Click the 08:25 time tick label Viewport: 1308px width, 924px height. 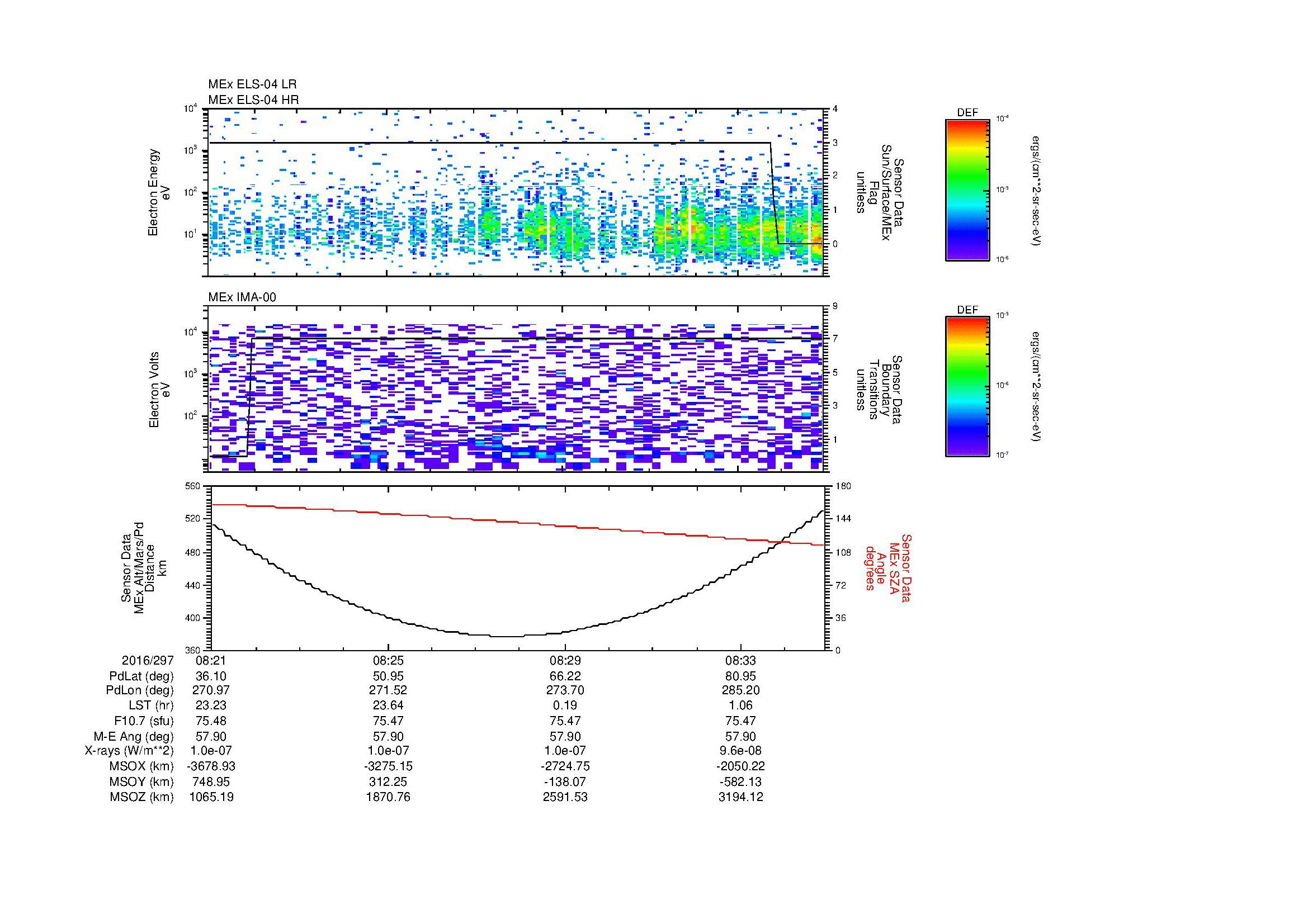[388, 660]
